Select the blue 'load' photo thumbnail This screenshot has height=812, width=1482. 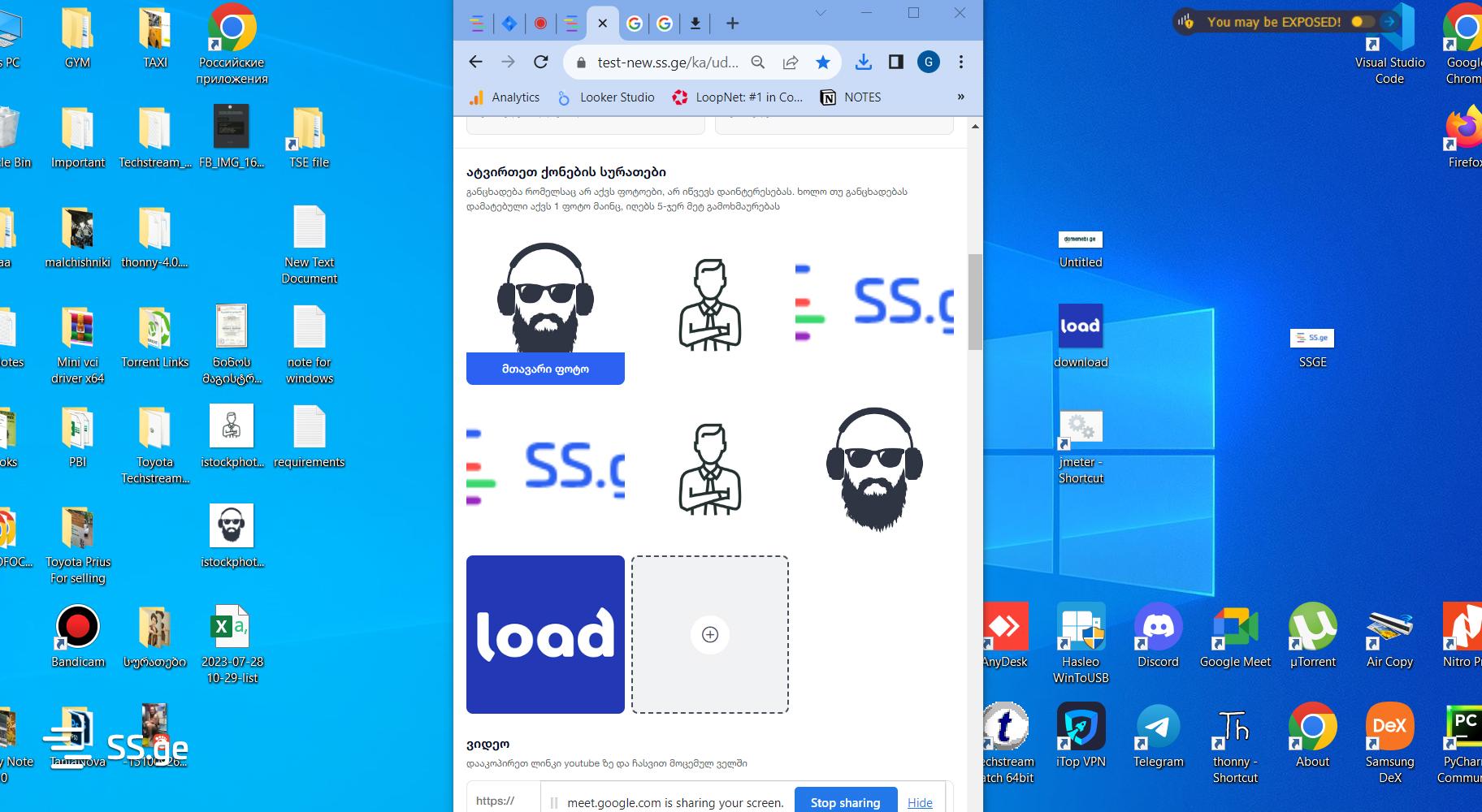pyautogui.click(x=545, y=634)
